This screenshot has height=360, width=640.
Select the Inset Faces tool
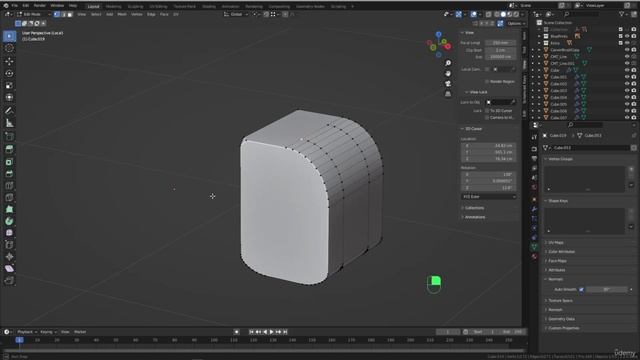click(x=9, y=162)
